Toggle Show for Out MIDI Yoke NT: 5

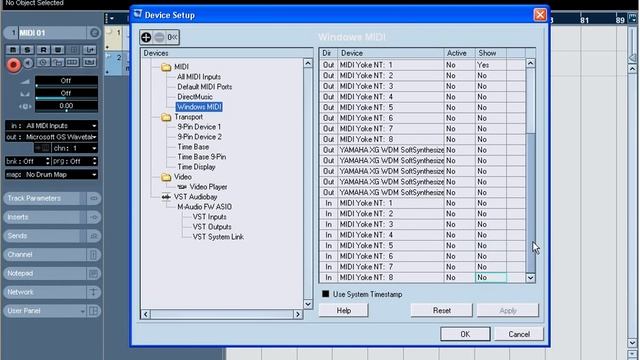(x=491, y=107)
